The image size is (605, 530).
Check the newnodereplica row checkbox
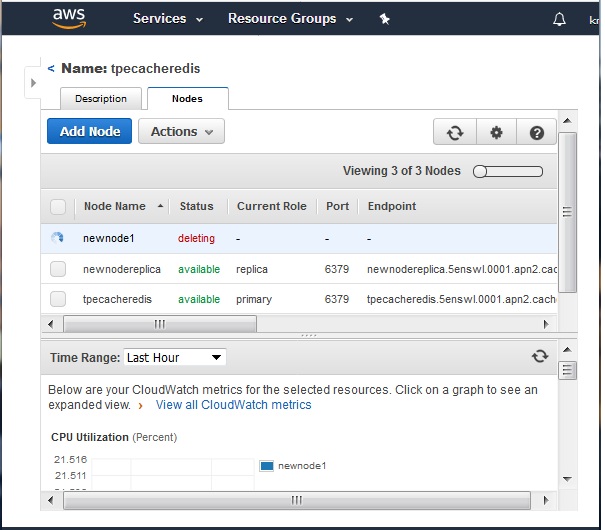pyautogui.click(x=58, y=269)
